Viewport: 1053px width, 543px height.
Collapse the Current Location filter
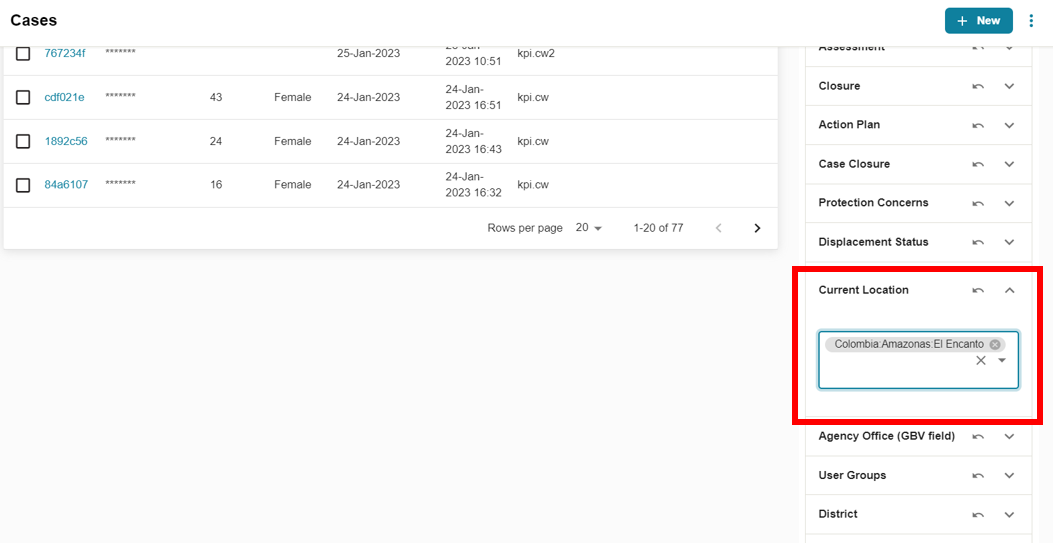pos(1009,290)
